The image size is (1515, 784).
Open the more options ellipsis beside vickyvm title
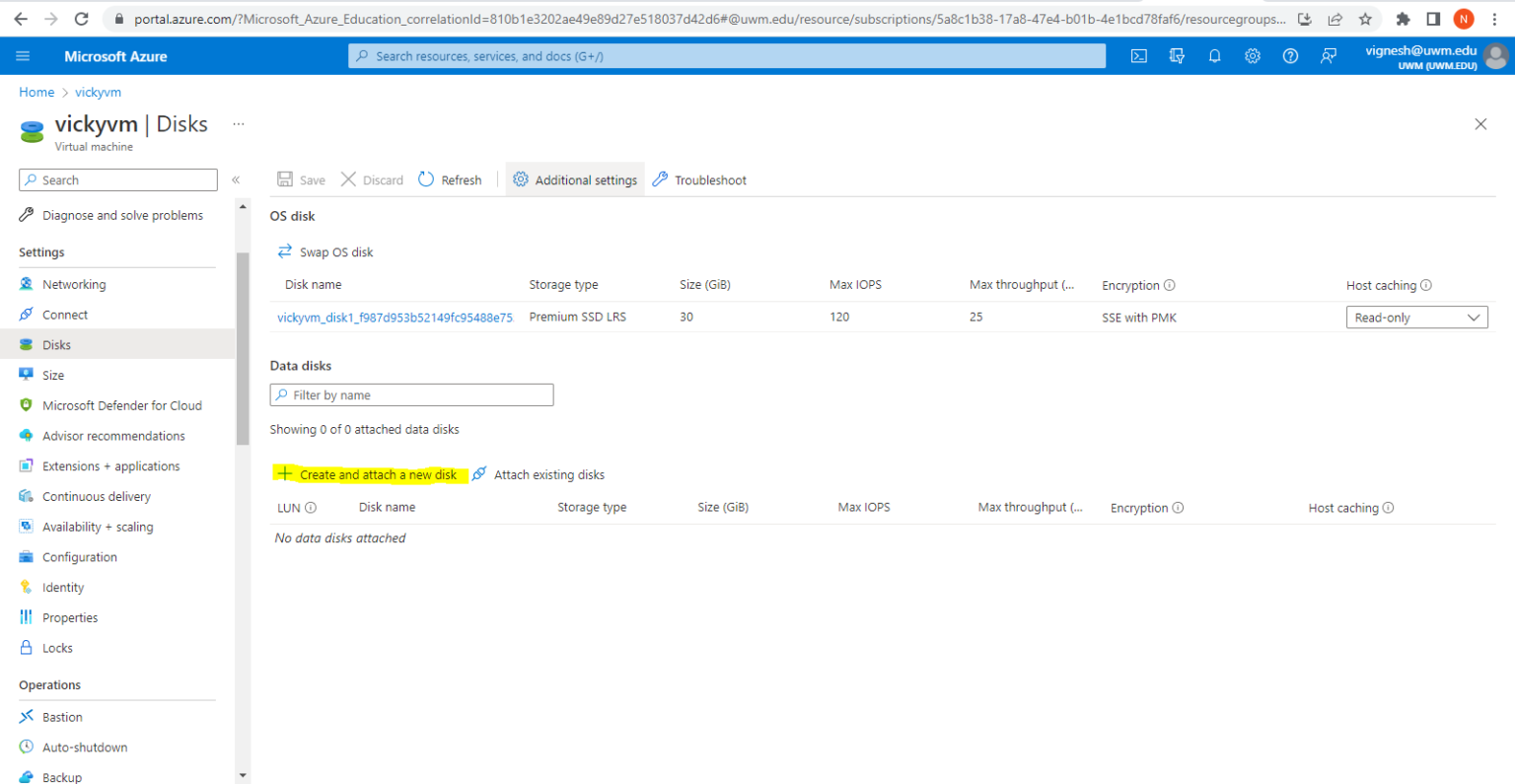(x=238, y=124)
